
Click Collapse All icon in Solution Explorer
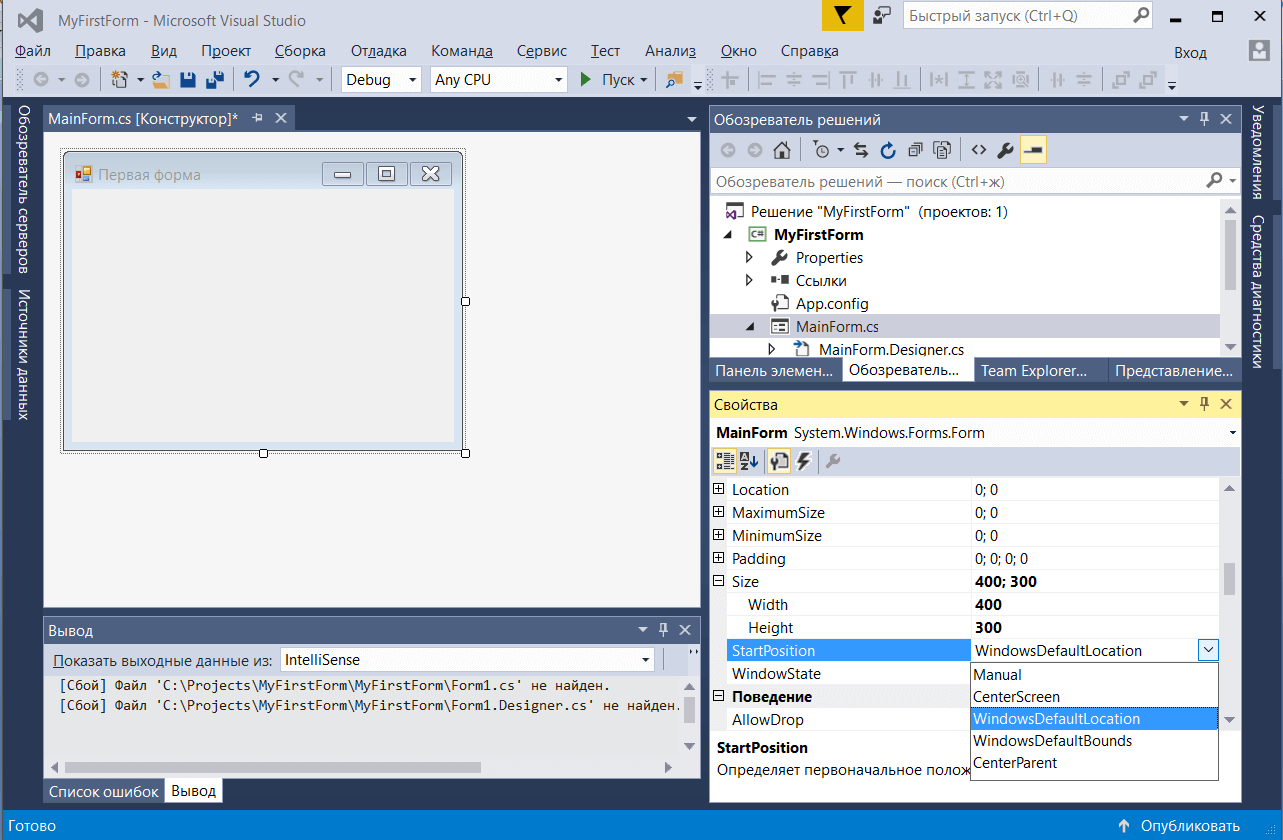tap(915, 151)
